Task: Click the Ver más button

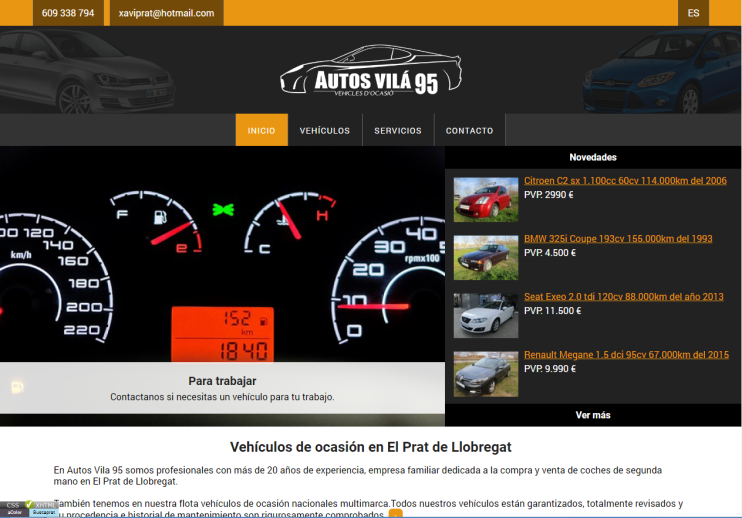Action: [593, 415]
